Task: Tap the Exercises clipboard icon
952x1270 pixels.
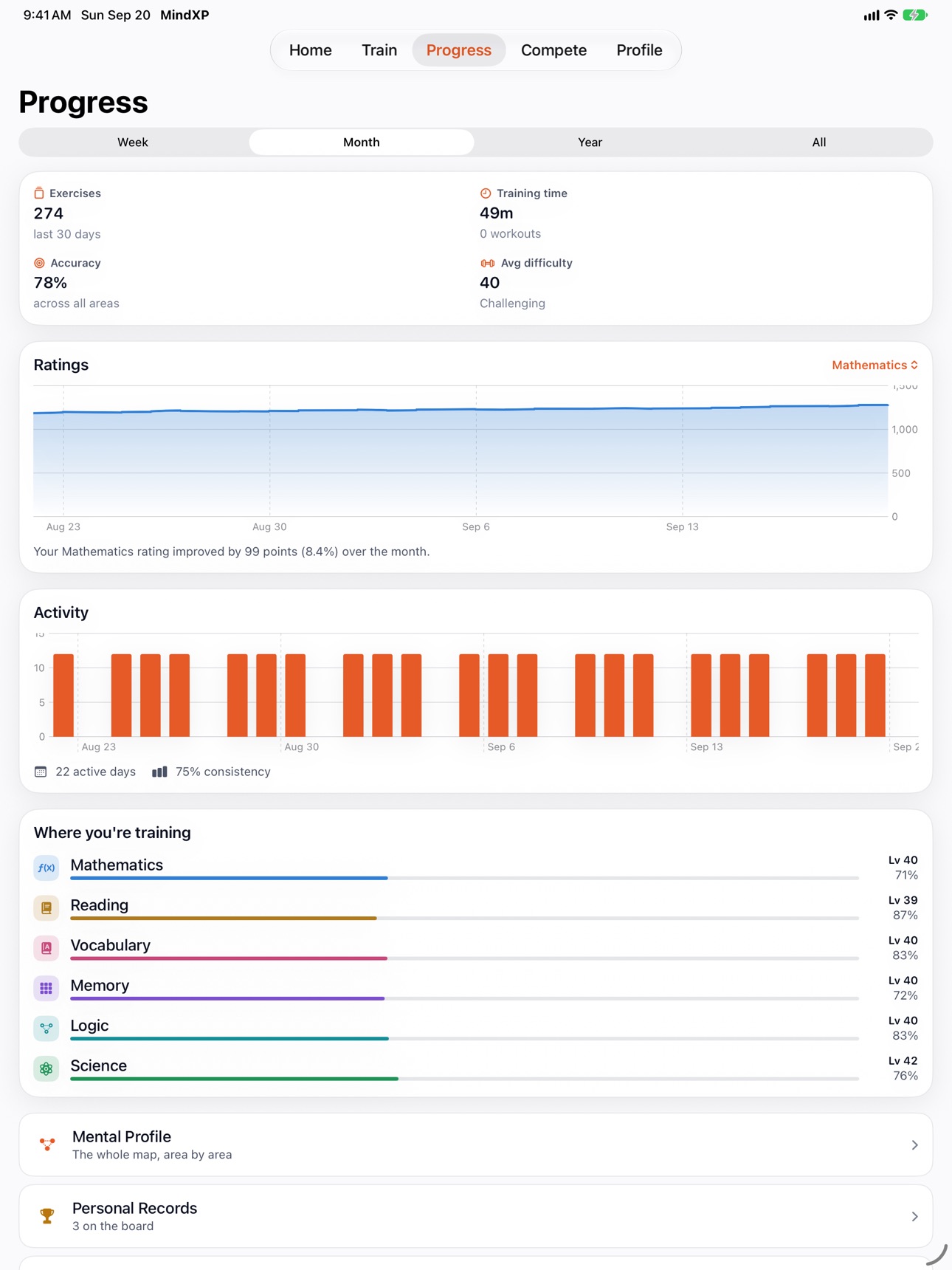Action: pos(39,193)
